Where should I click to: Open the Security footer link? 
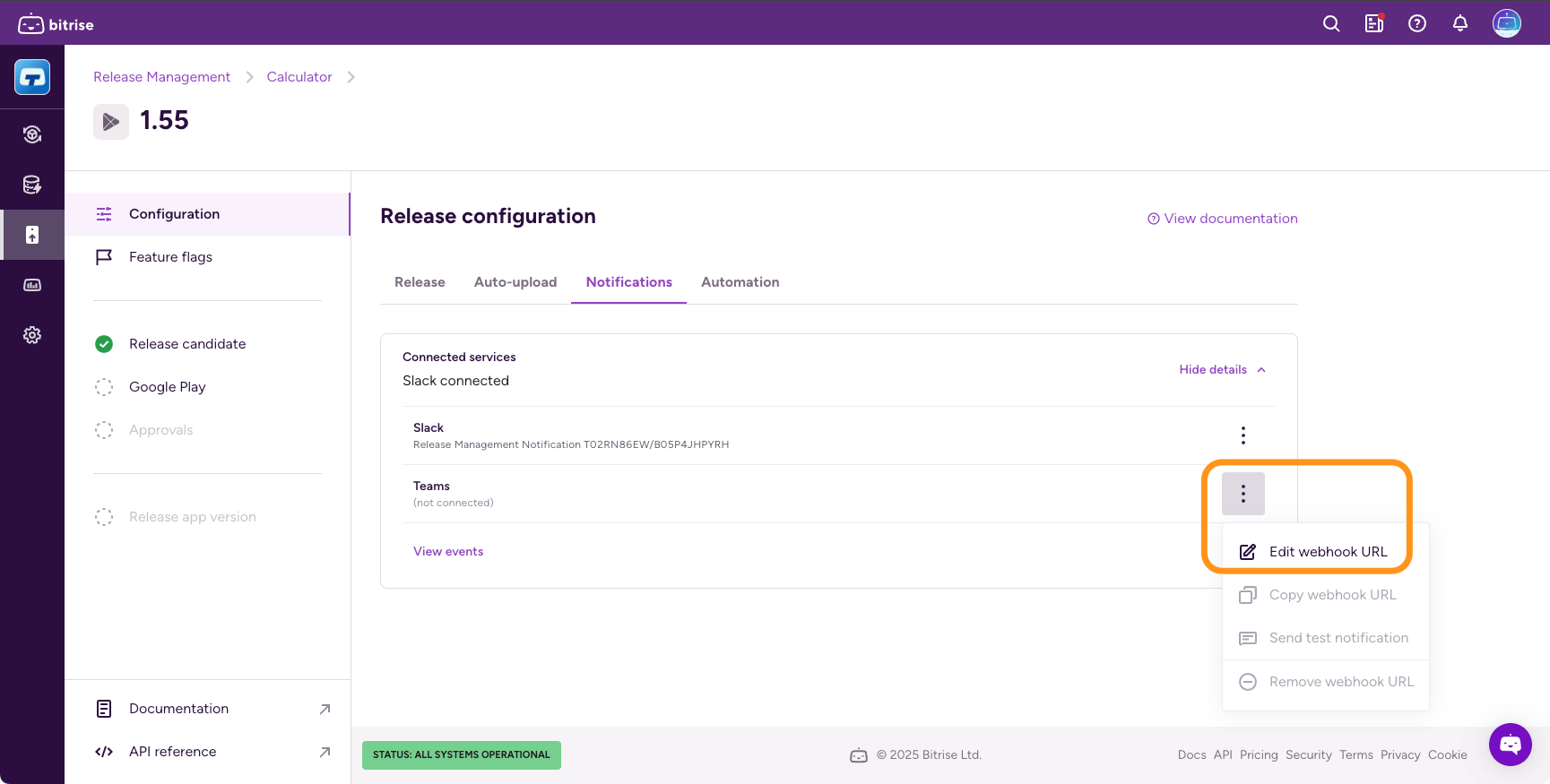pos(1309,755)
